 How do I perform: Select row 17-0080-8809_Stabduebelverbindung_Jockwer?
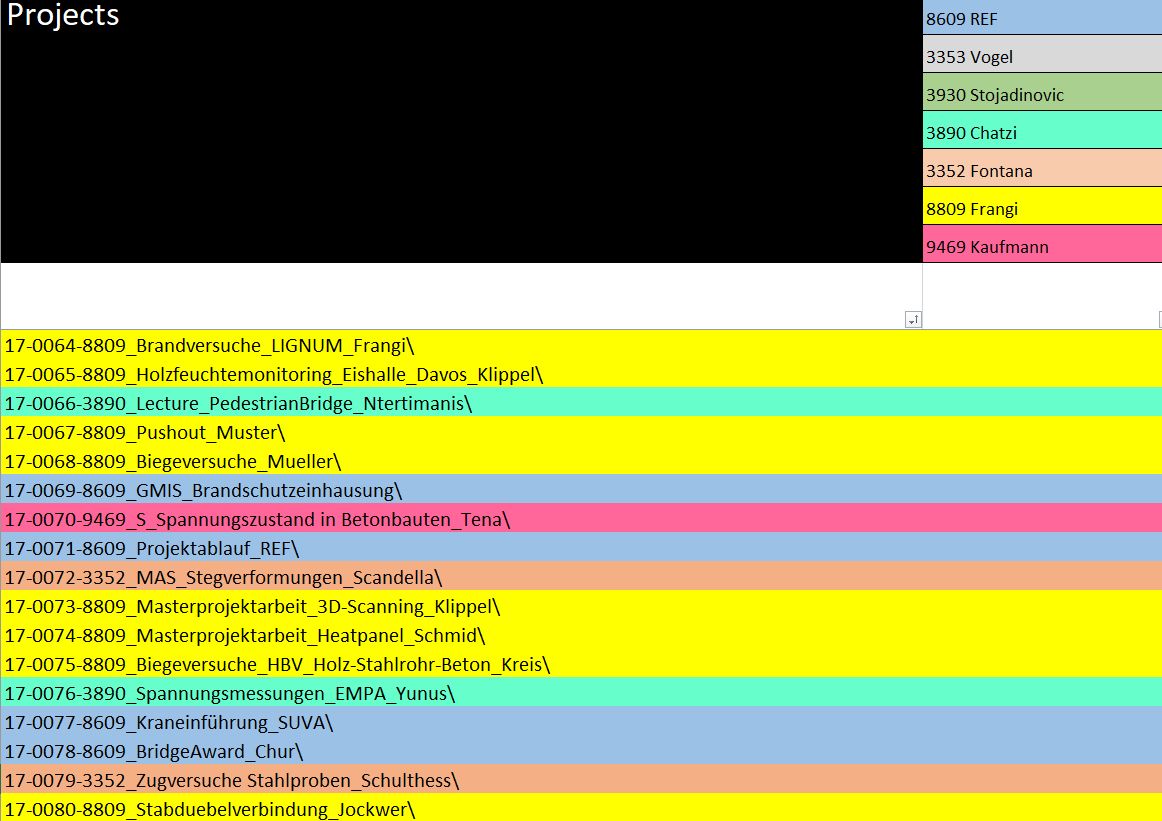[x=581, y=807]
